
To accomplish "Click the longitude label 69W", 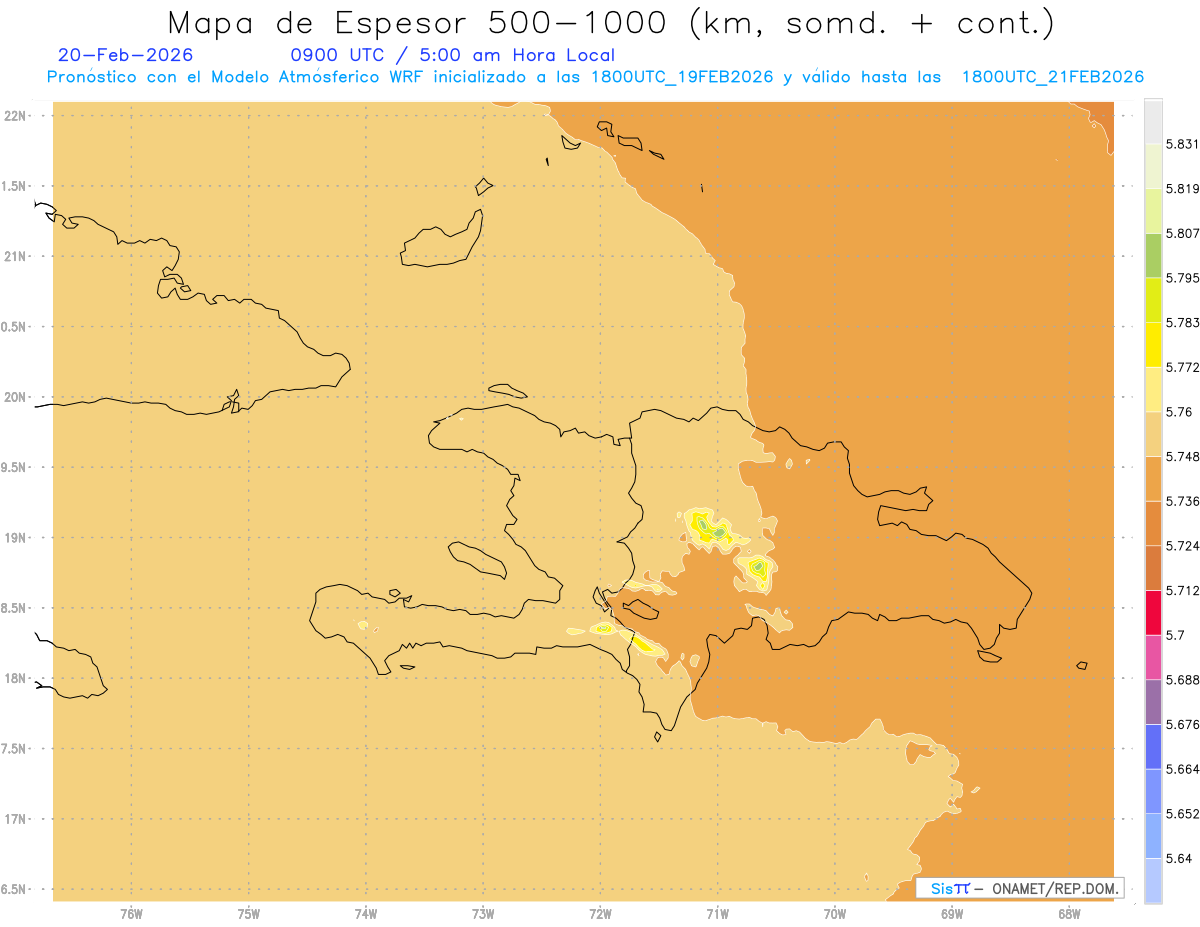I will click(x=952, y=914).
